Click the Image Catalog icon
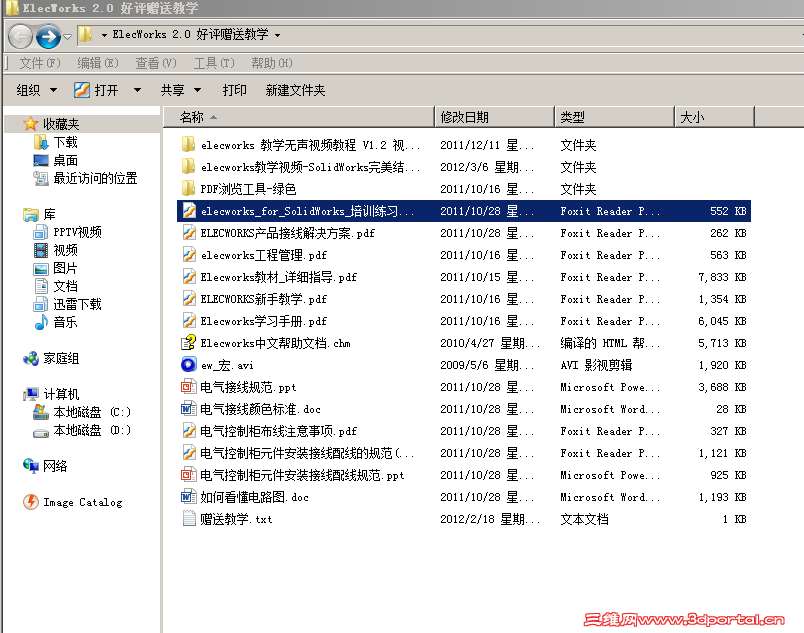Image resolution: width=804 pixels, height=633 pixels. click(31, 502)
